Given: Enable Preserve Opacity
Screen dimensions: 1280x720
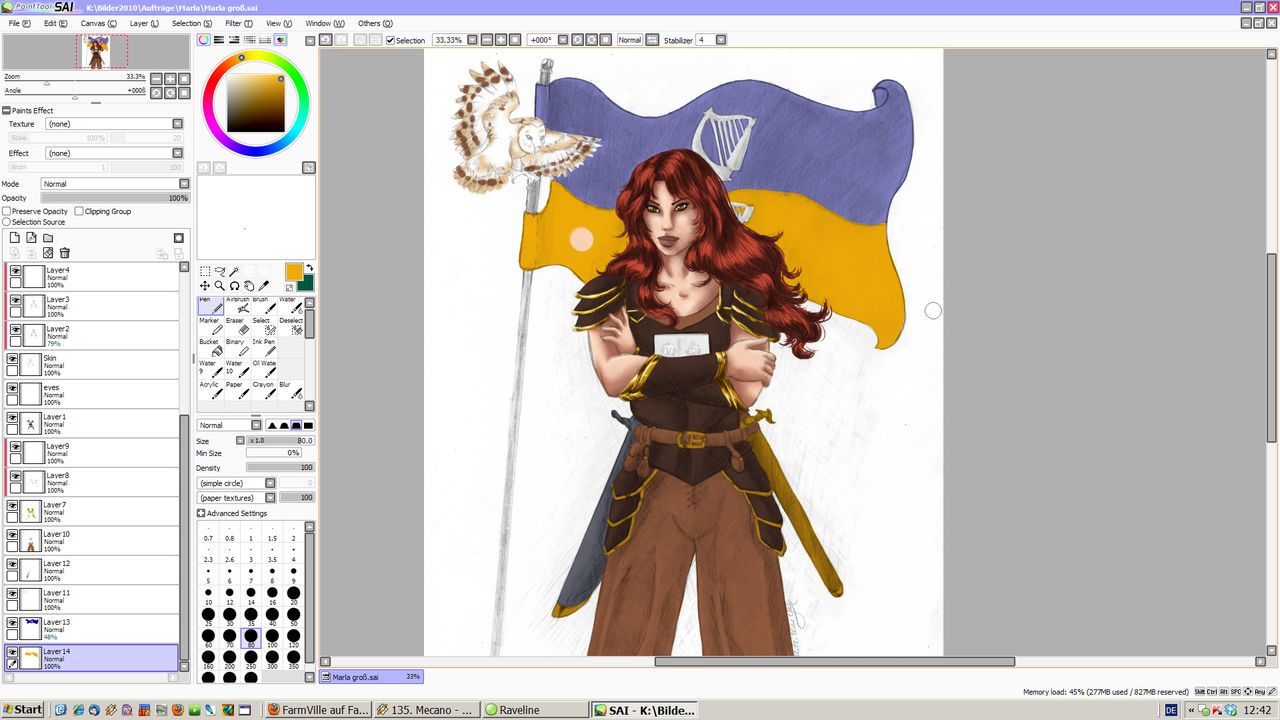Looking at the screenshot, I should click(x=7, y=212).
